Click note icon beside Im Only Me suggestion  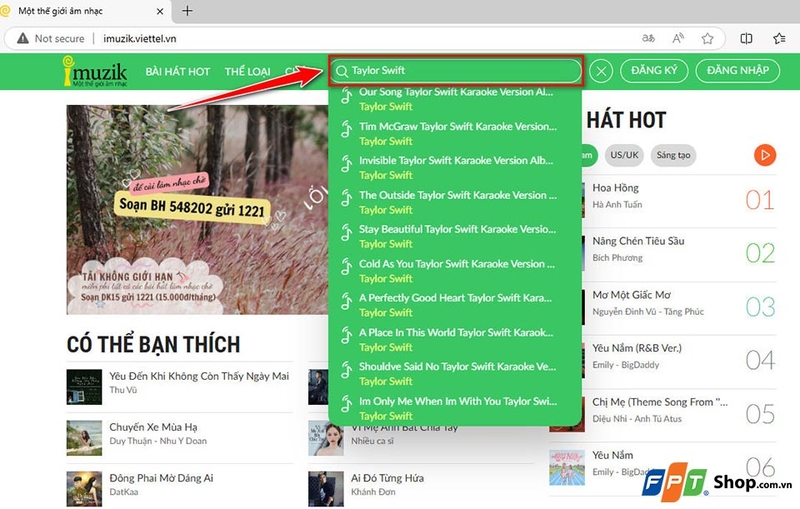click(x=346, y=404)
